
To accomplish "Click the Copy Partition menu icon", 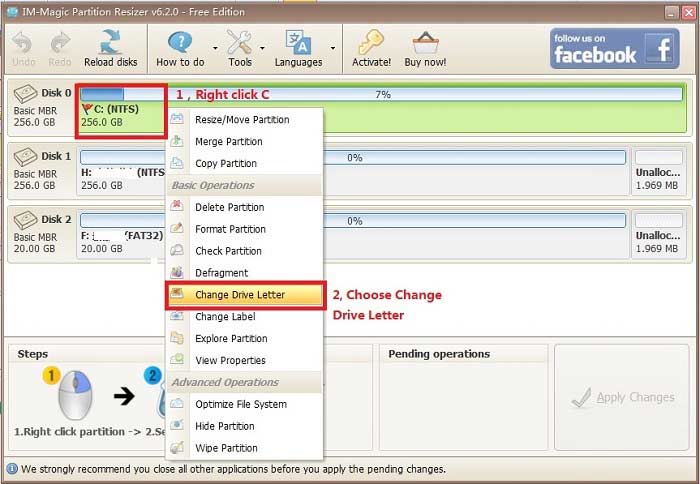I will (x=177, y=163).
